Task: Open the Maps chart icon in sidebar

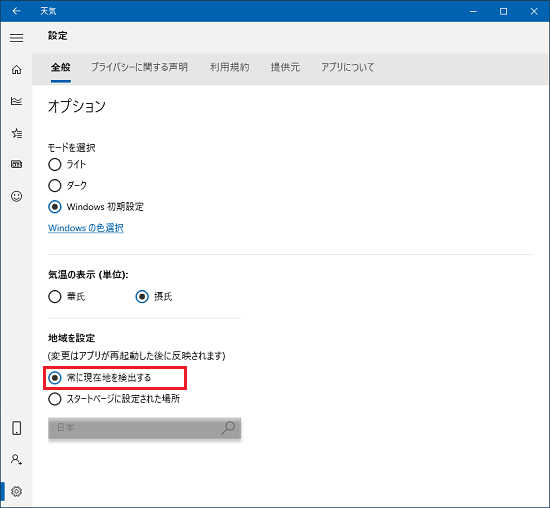Action: pyautogui.click(x=16, y=101)
